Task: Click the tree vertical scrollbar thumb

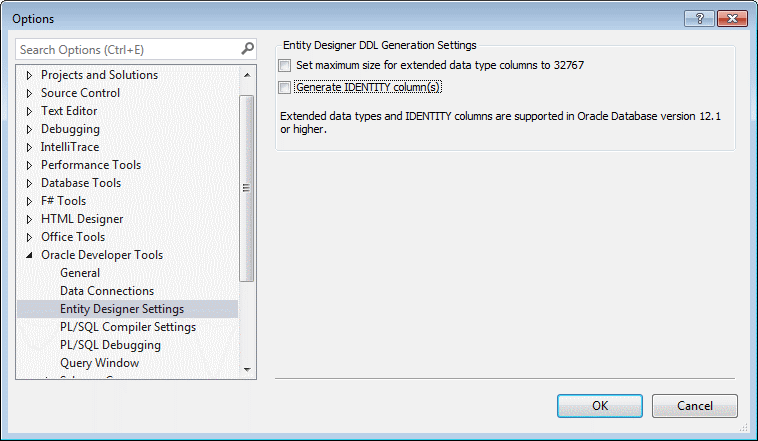Action: pos(247,188)
